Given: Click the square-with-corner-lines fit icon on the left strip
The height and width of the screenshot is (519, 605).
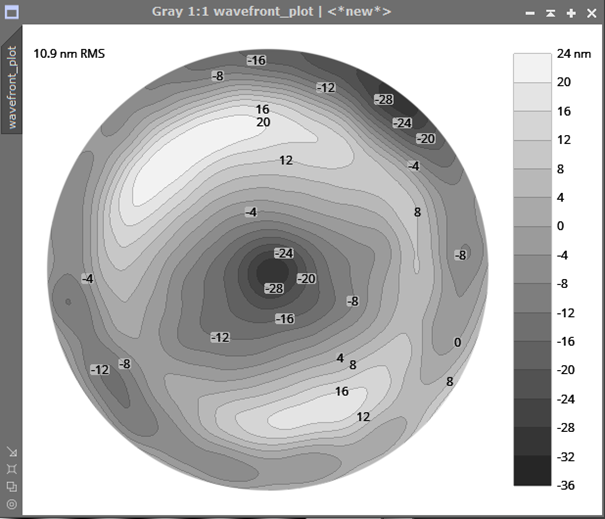Looking at the screenshot, I should 12,469.
